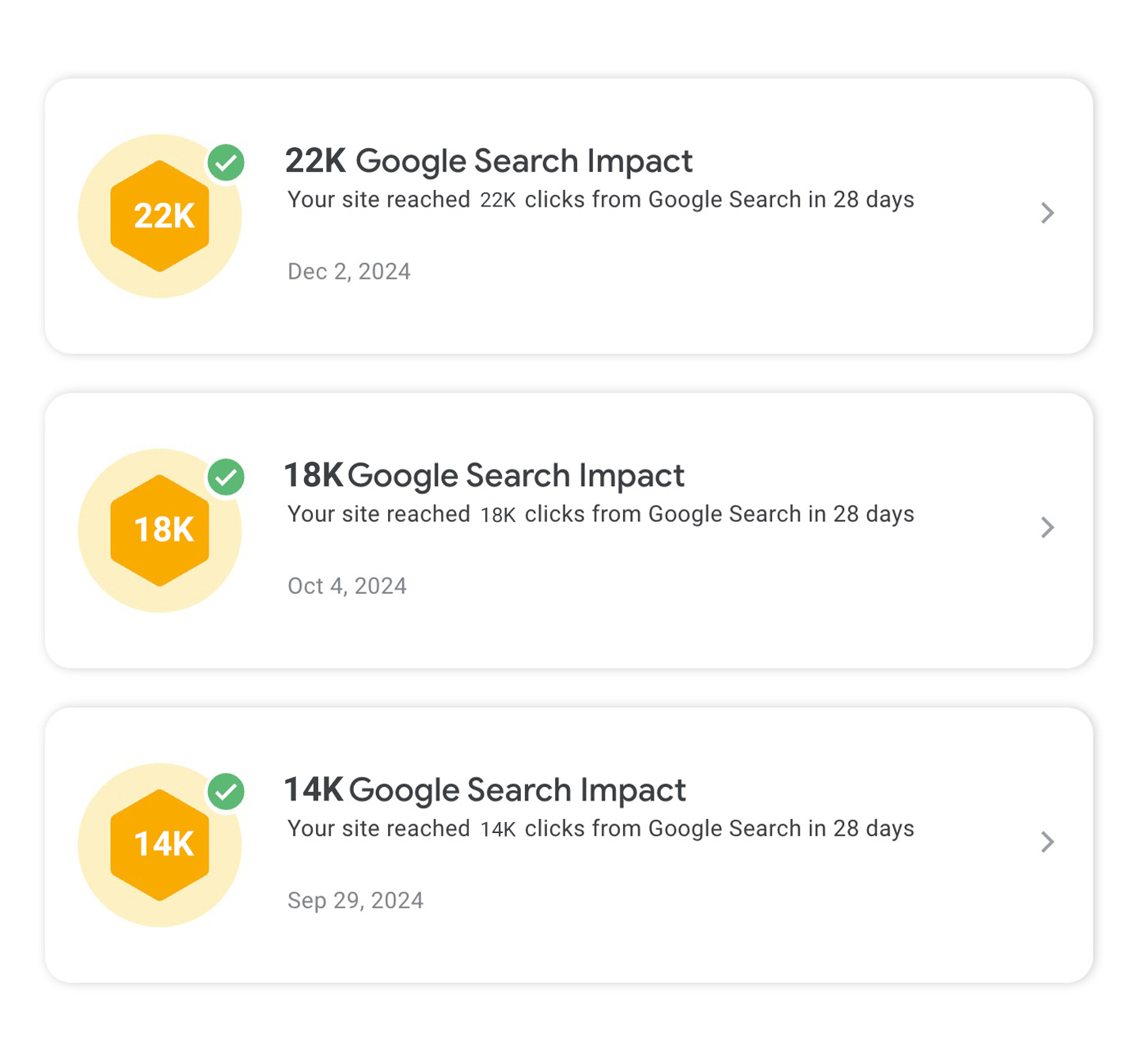Image resolution: width=1148 pixels, height=1058 pixels.
Task: Select the Dec 2, 2024 date text
Action: (349, 272)
